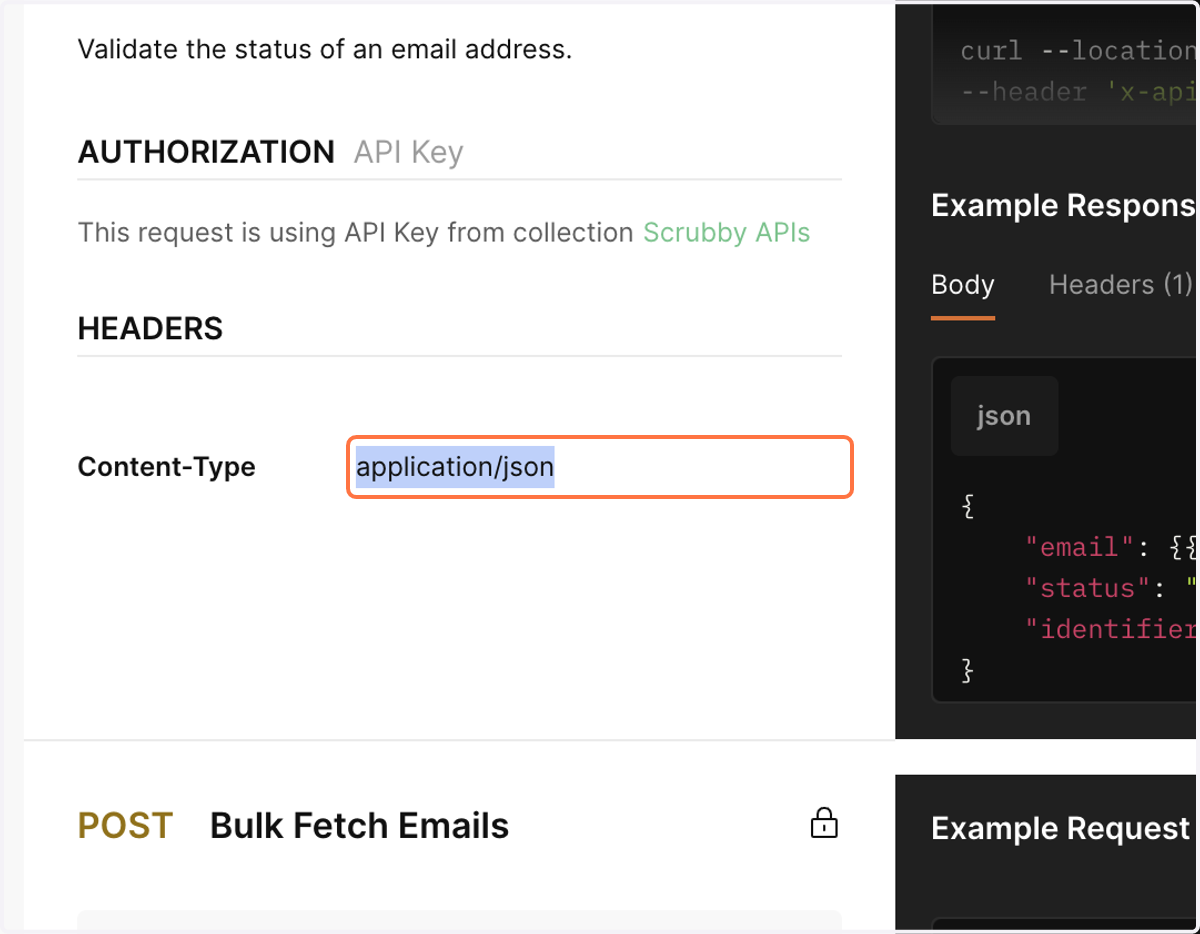Image resolution: width=1200 pixels, height=934 pixels.
Task: Click the curl --location command line
Action: click(1077, 51)
